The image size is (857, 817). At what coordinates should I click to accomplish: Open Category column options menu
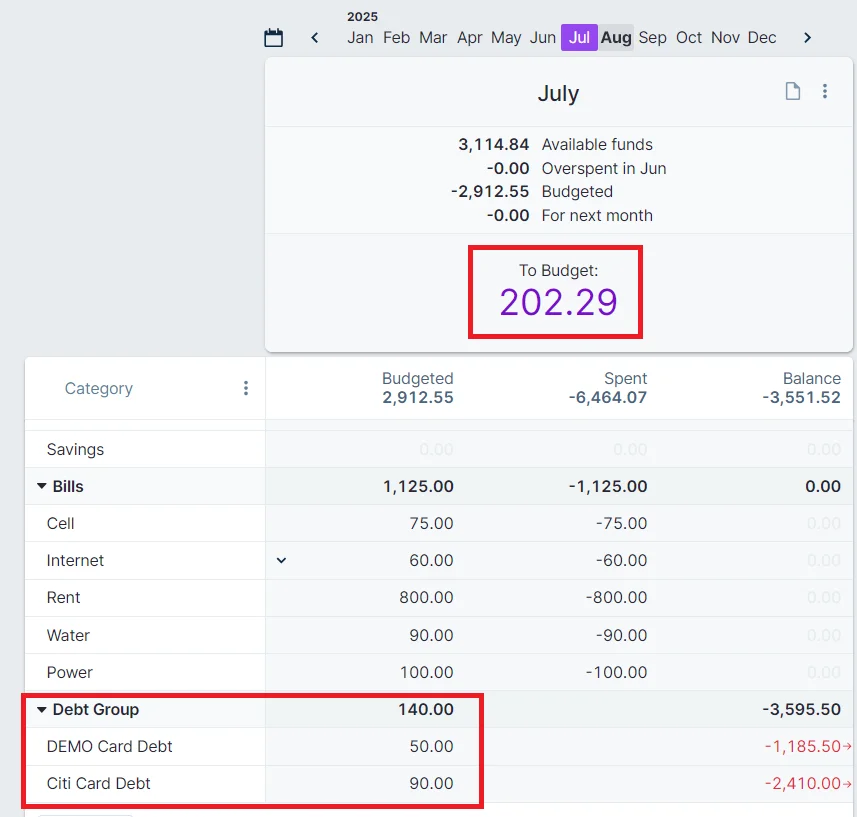(246, 388)
